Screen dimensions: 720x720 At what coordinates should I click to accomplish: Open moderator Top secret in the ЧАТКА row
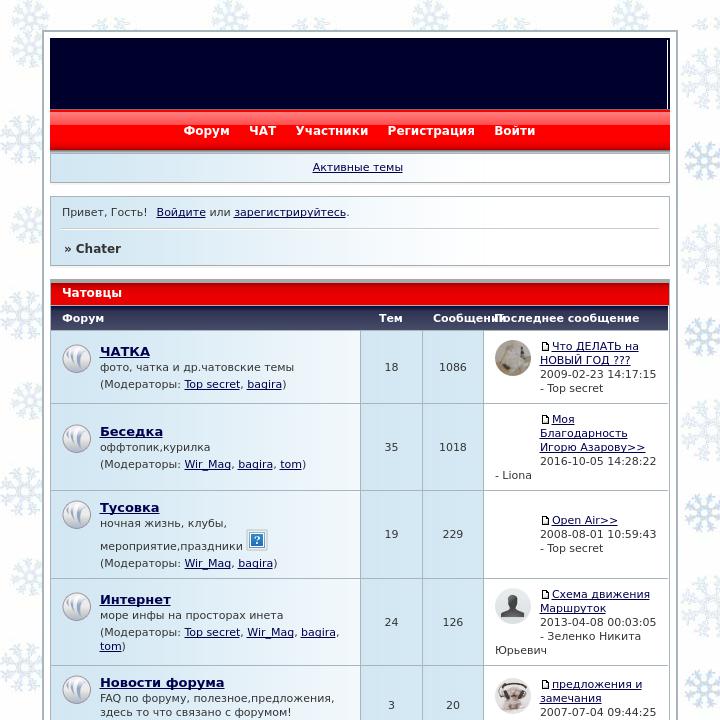pos(212,384)
